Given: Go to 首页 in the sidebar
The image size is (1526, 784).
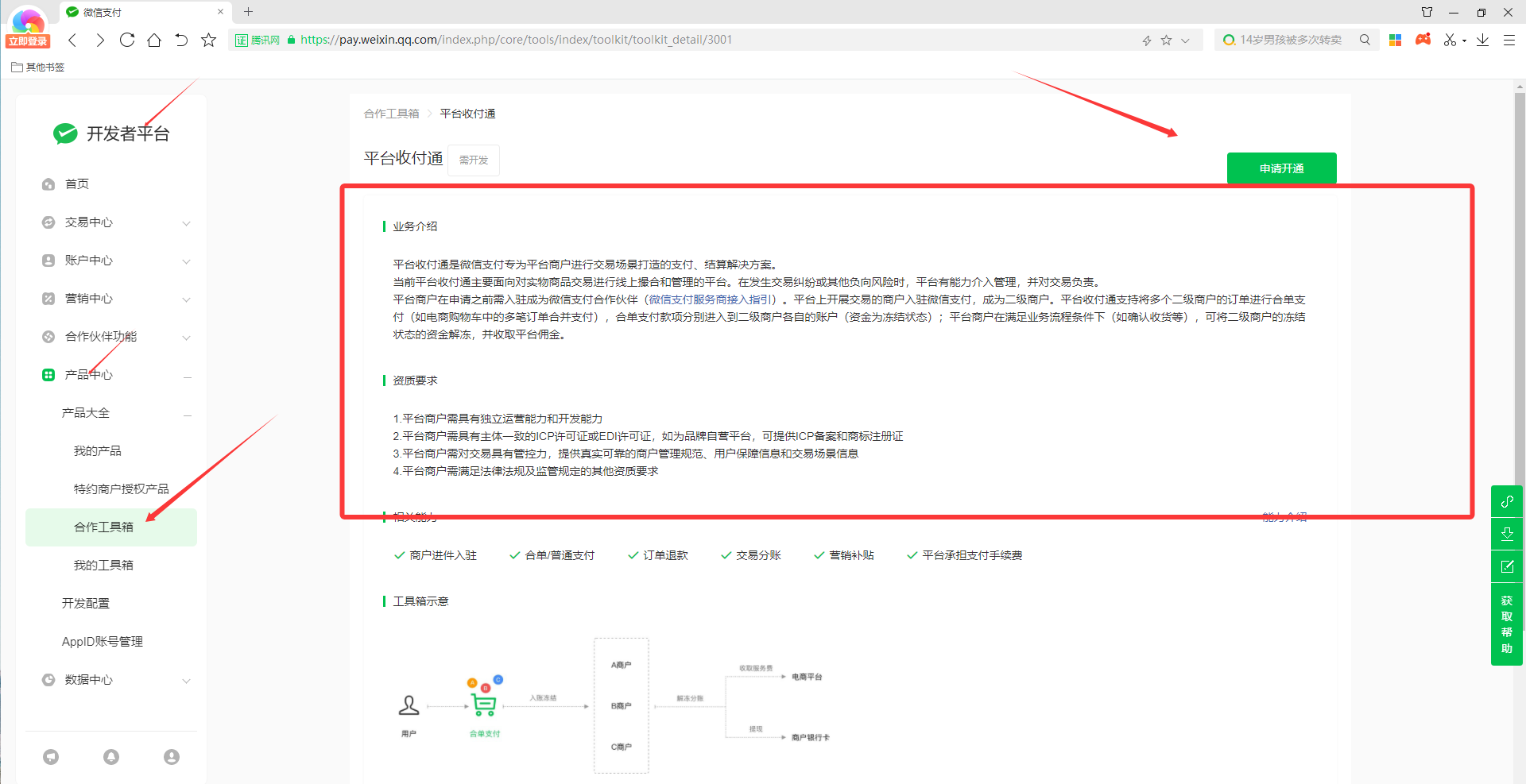Looking at the screenshot, I should (77, 184).
